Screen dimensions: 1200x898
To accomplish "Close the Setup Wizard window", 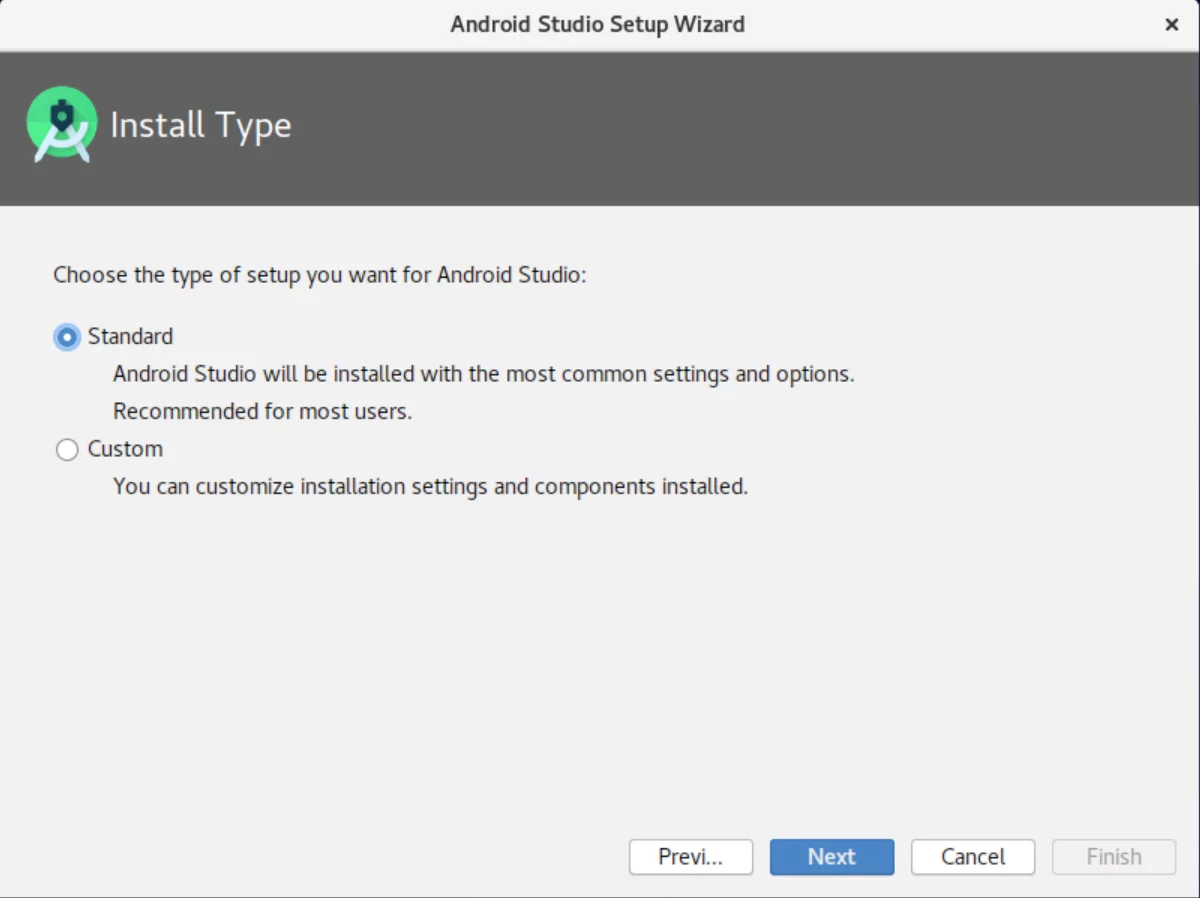I will (x=1172, y=25).
